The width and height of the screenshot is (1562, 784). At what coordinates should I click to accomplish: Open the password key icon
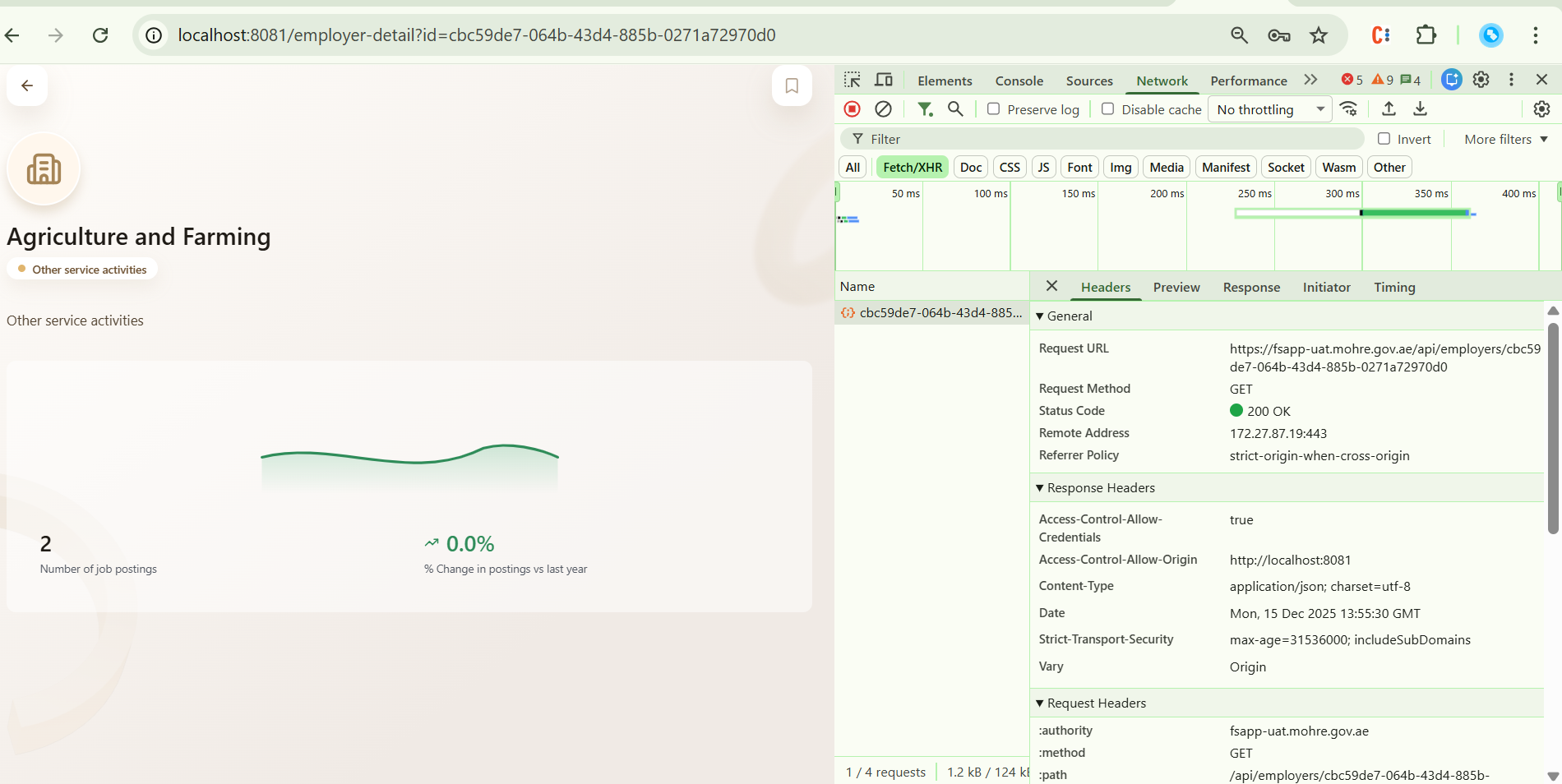click(1278, 35)
